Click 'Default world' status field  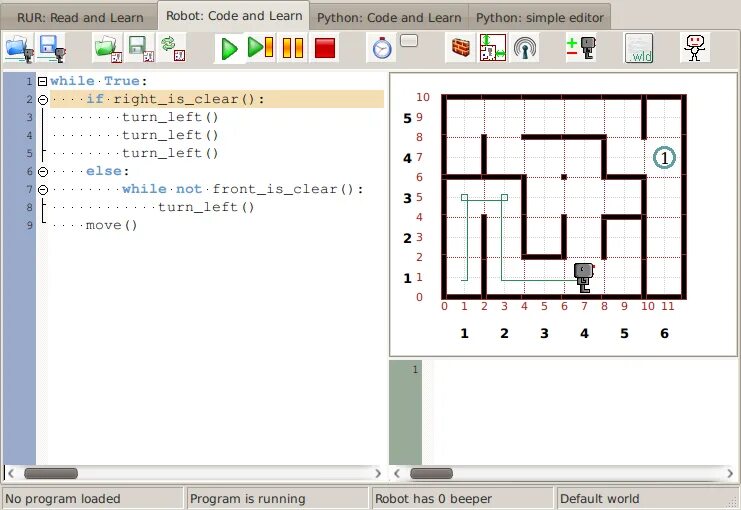pyautogui.click(x=647, y=499)
